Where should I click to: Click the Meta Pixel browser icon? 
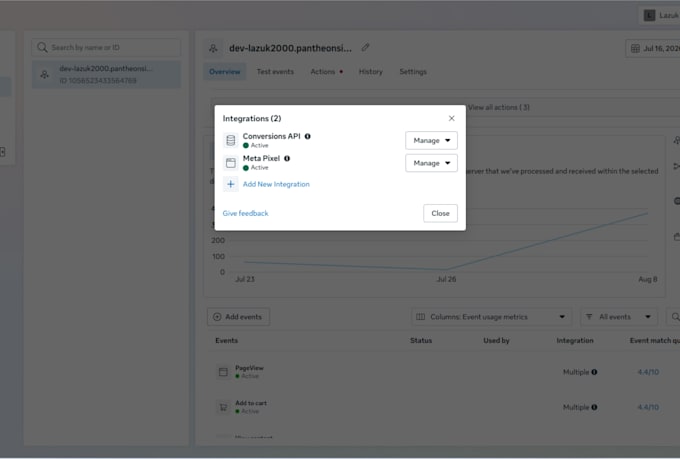tap(231, 163)
